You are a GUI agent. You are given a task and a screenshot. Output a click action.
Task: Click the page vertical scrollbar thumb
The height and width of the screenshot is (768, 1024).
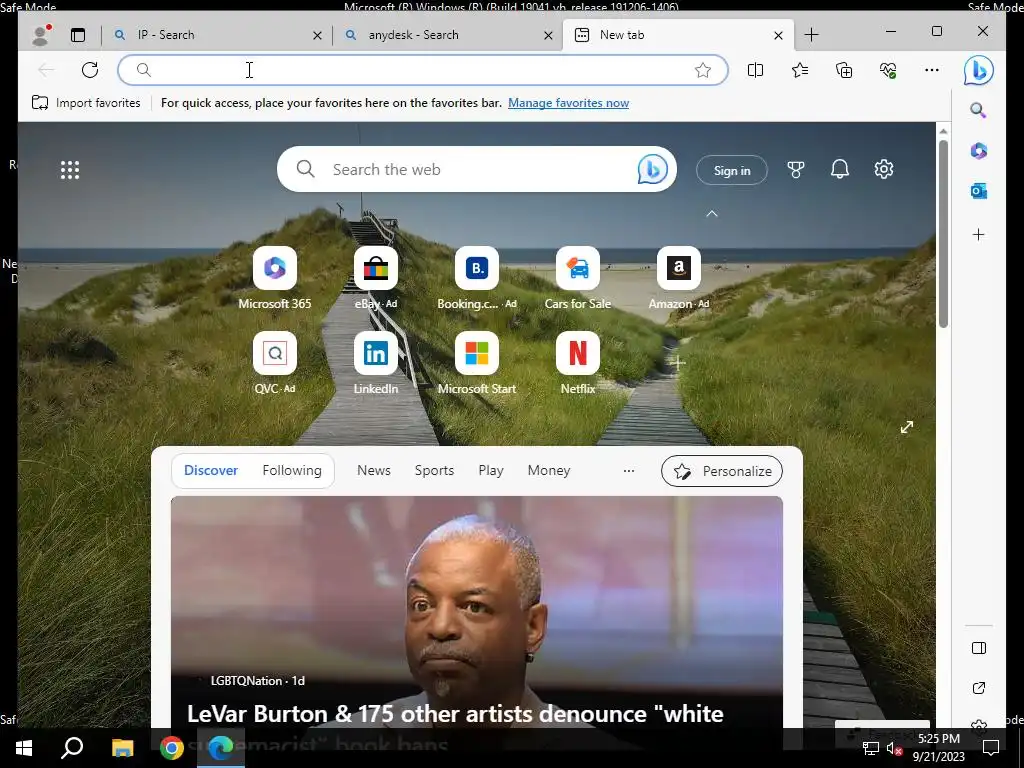(943, 234)
